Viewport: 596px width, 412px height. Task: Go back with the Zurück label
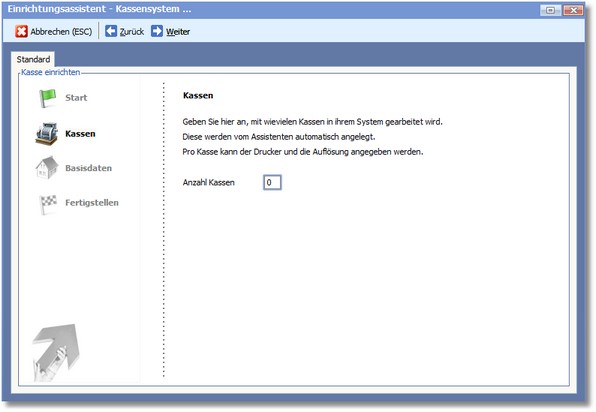(x=132, y=32)
